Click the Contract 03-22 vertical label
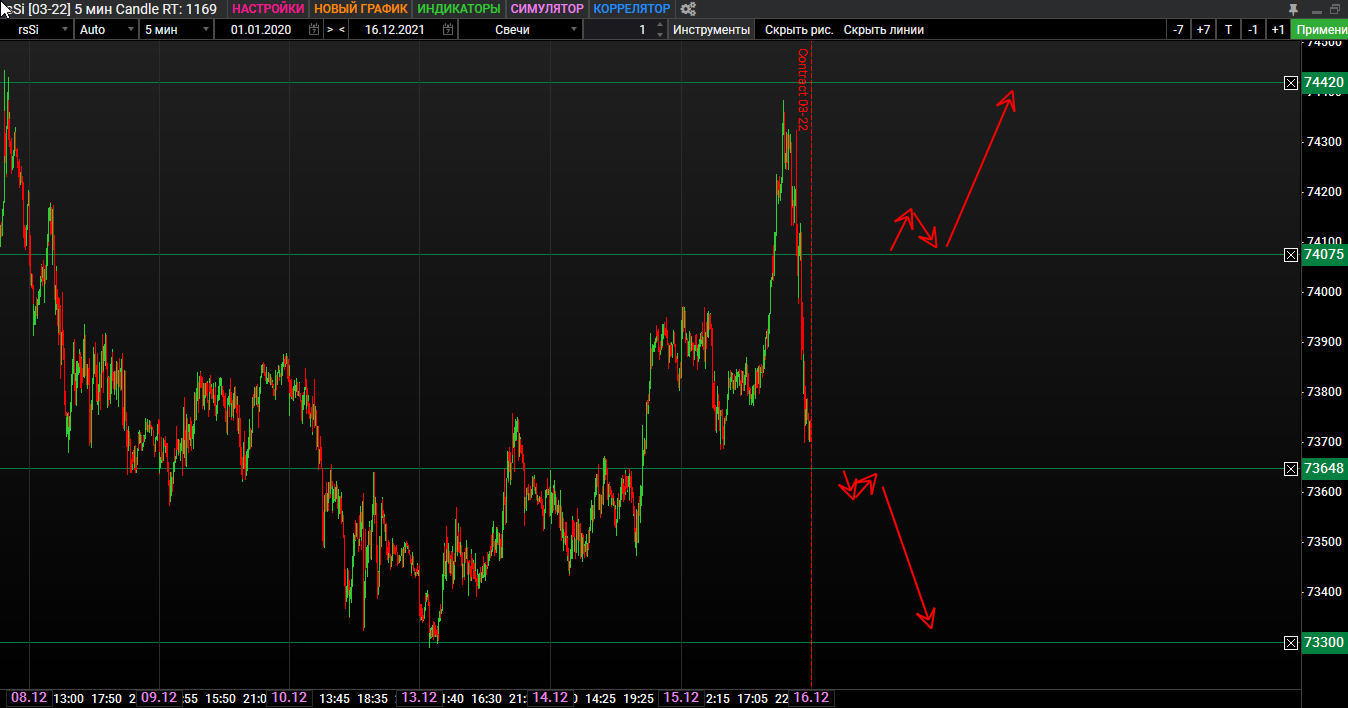 pyautogui.click(x=802, y=90)
